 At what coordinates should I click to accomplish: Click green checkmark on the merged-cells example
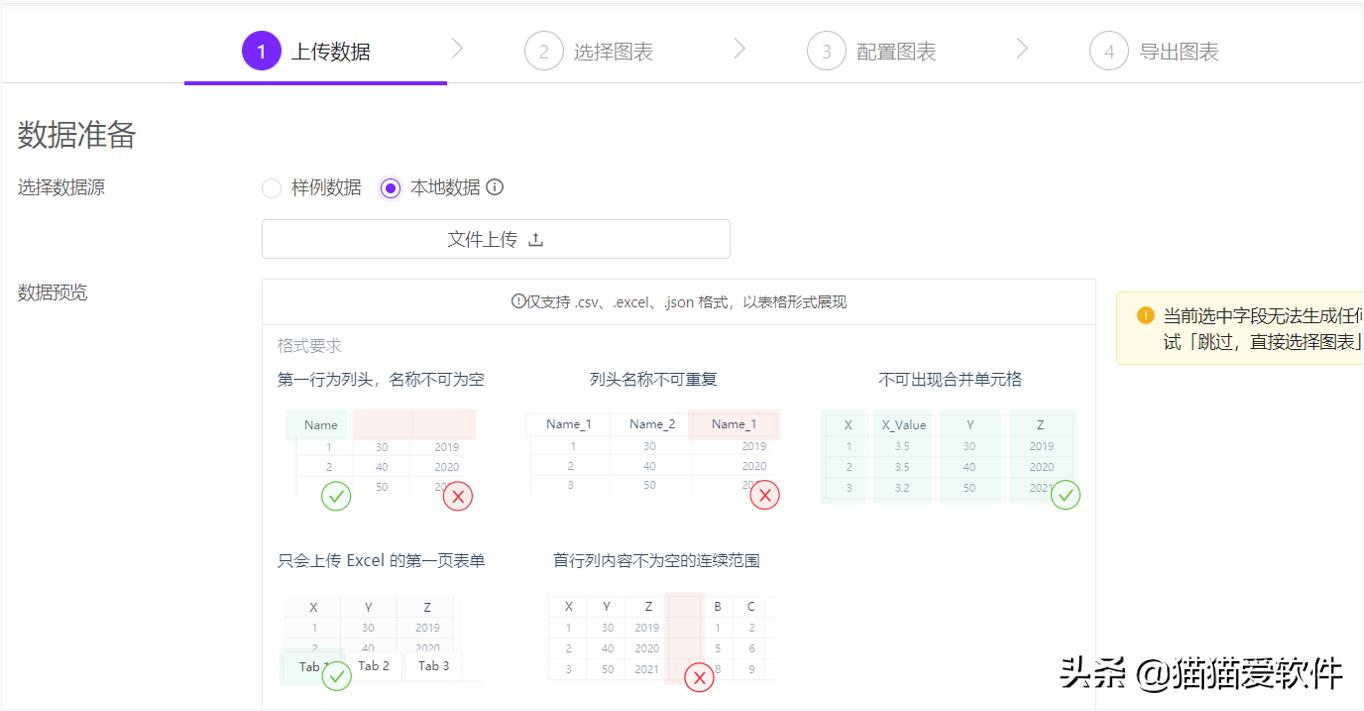click(x=1065, y=495)
